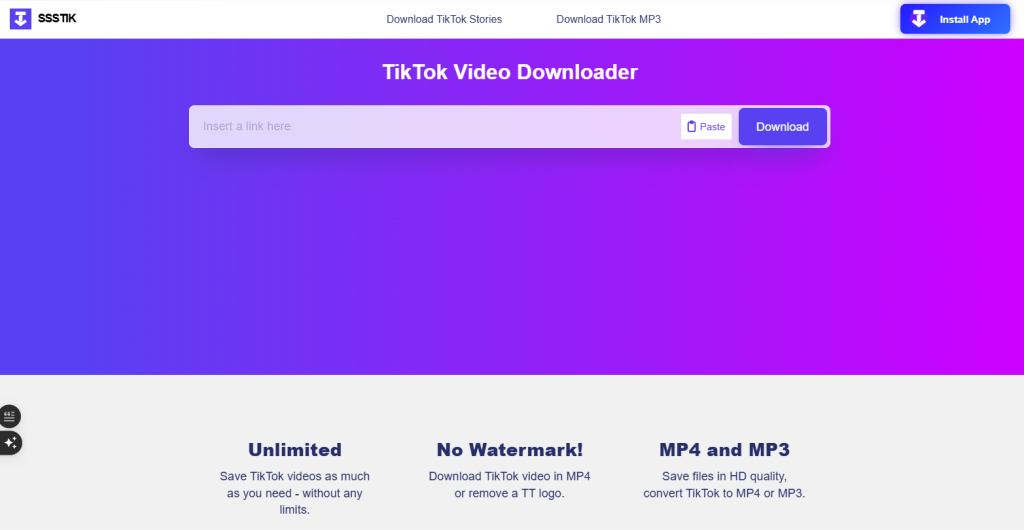Screen dimensions: 1024x530
Task: Open Download TikTok Stories page
Action: [444, 20]
